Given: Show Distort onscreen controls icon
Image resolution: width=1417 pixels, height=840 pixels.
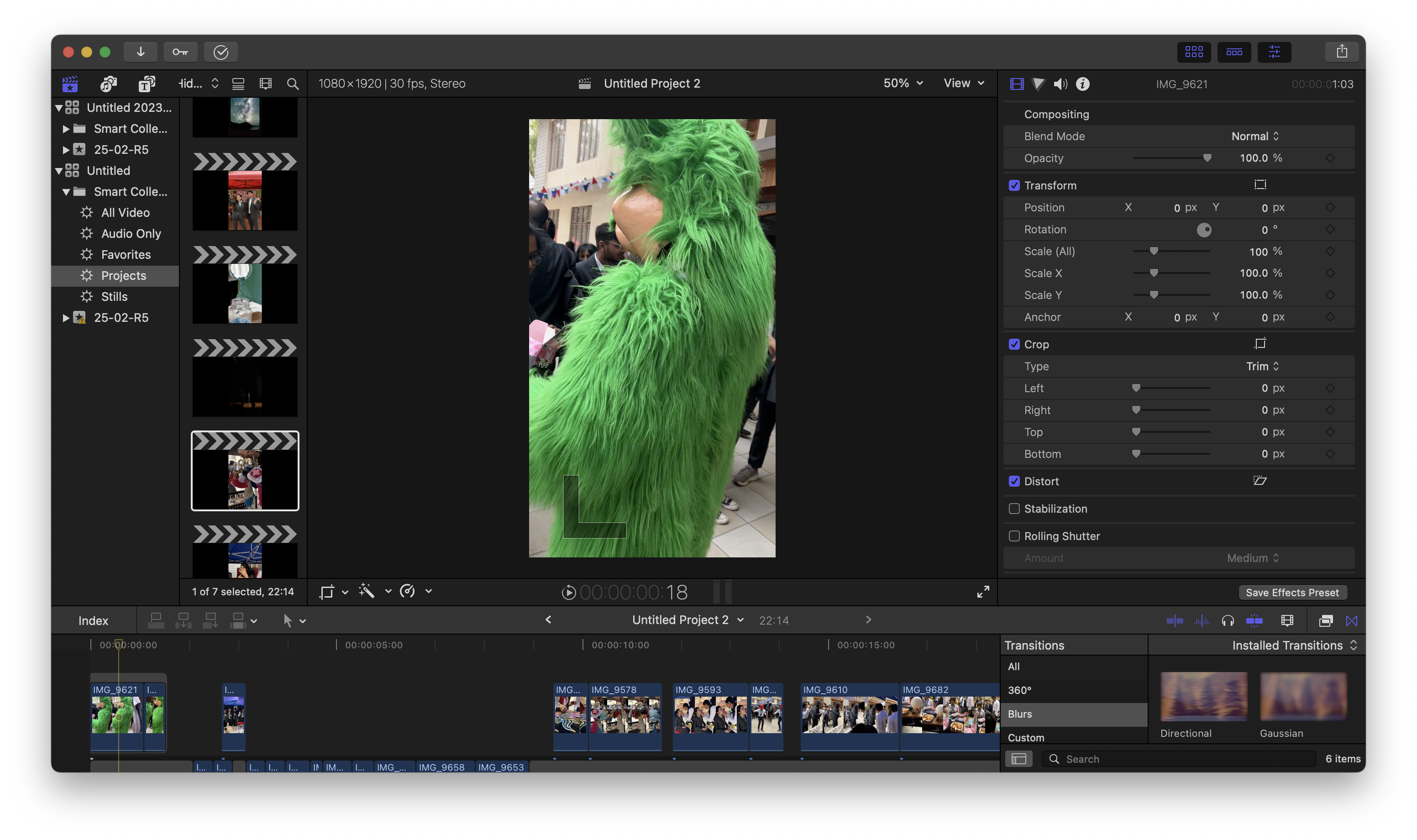Looking at the screenshot, I should (x=1260, y=481).
